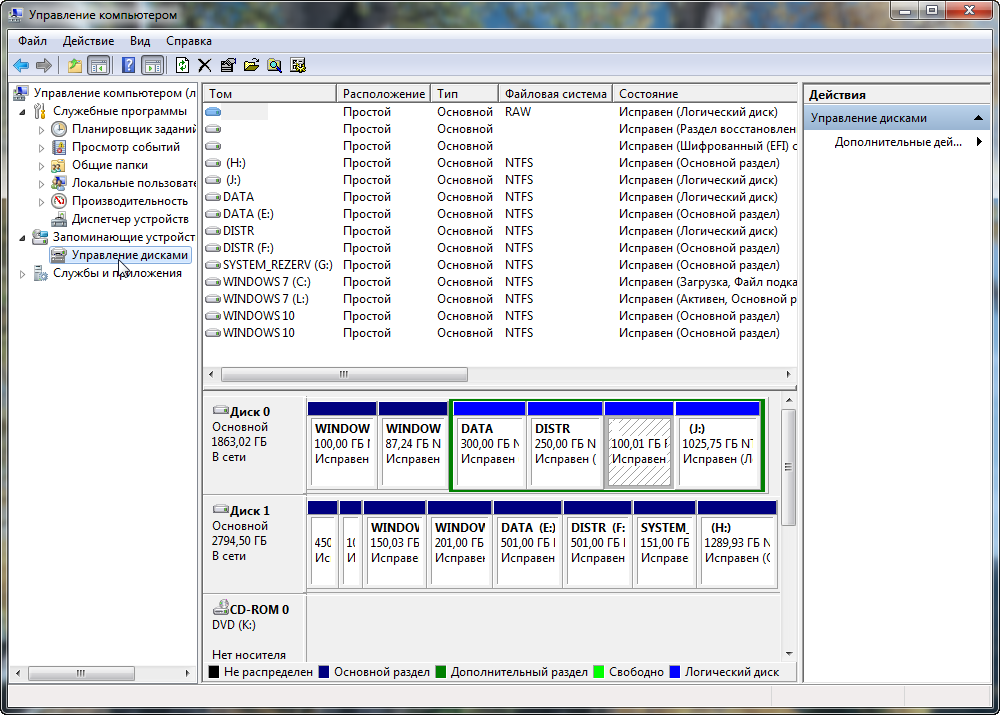The height and width of the screenshot is (715, 1000).
Task: Toggle the console tree show/hide toolbar icon
Action: (x=98, y=65)
